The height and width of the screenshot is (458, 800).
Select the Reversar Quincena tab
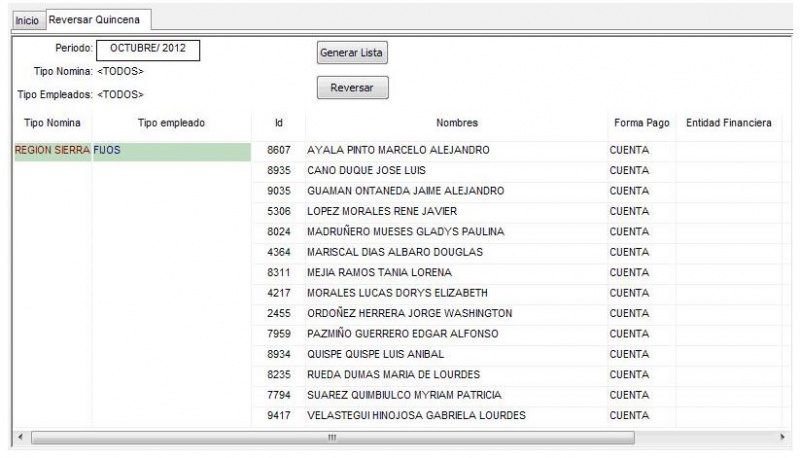pyautogui.click(x=96, y=19)
